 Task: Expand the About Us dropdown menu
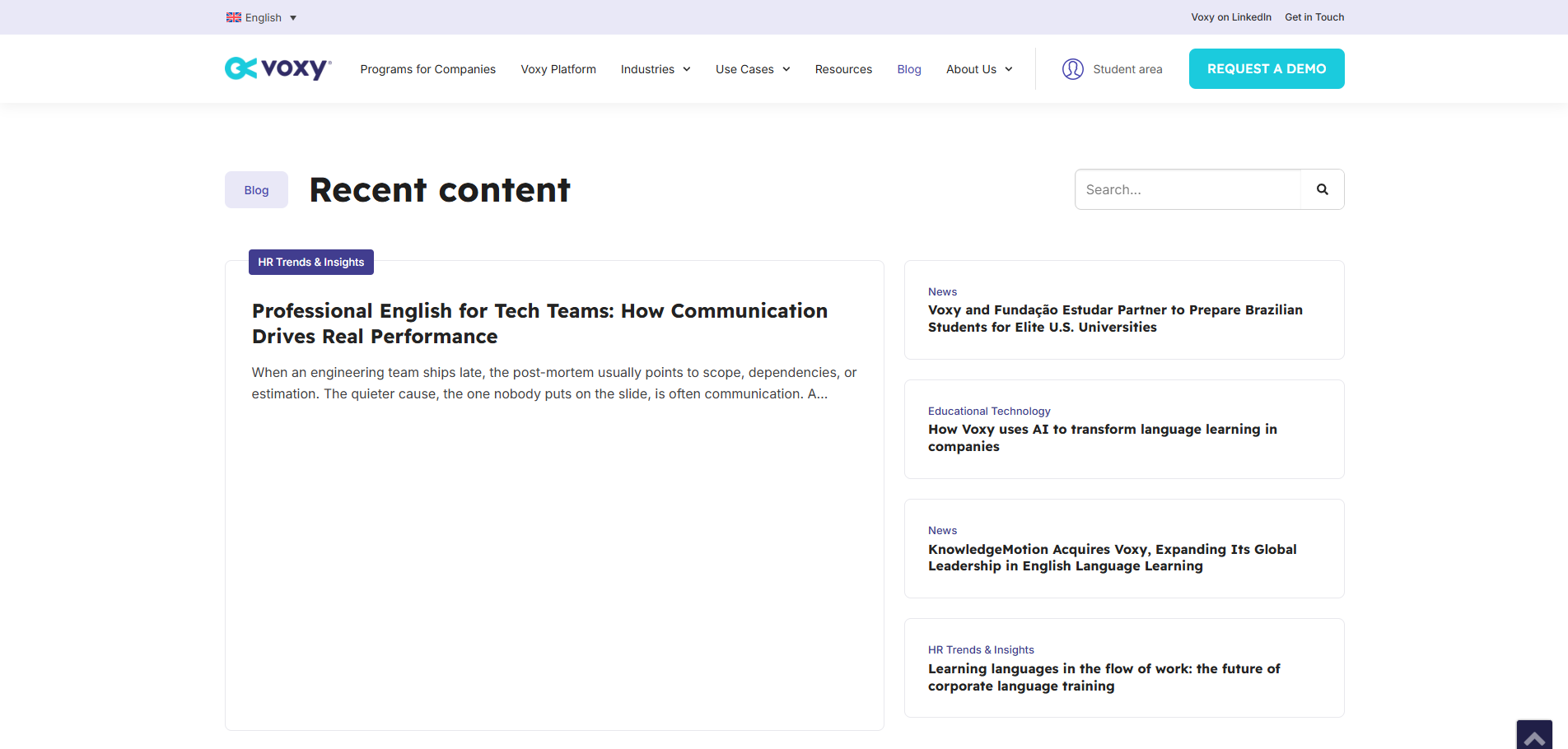click(979, 69)
